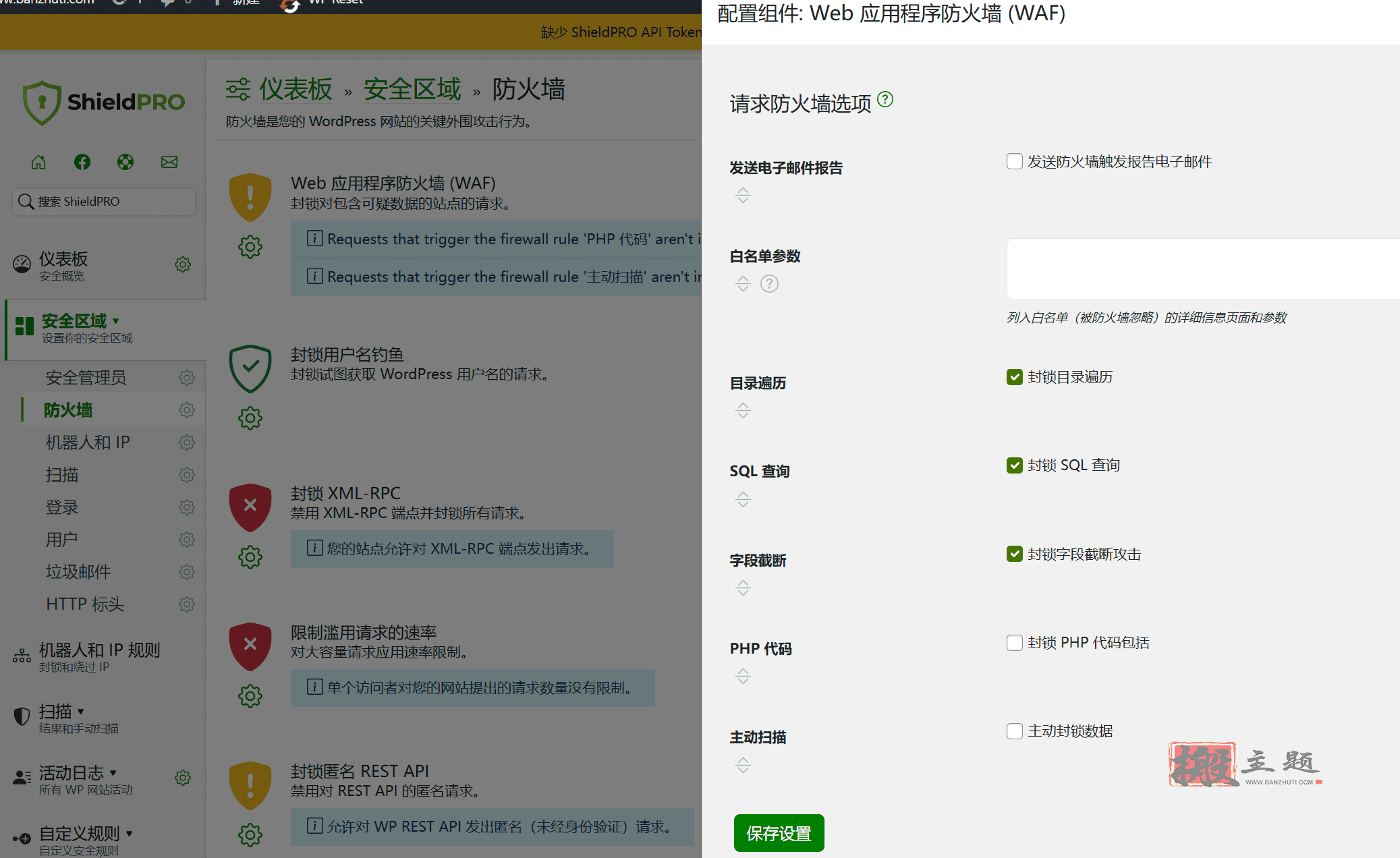Image resolution: width=1400 pixels, height=858 pixels.
Task: Expand option details under SQL 查询
Action: [743, 499]
